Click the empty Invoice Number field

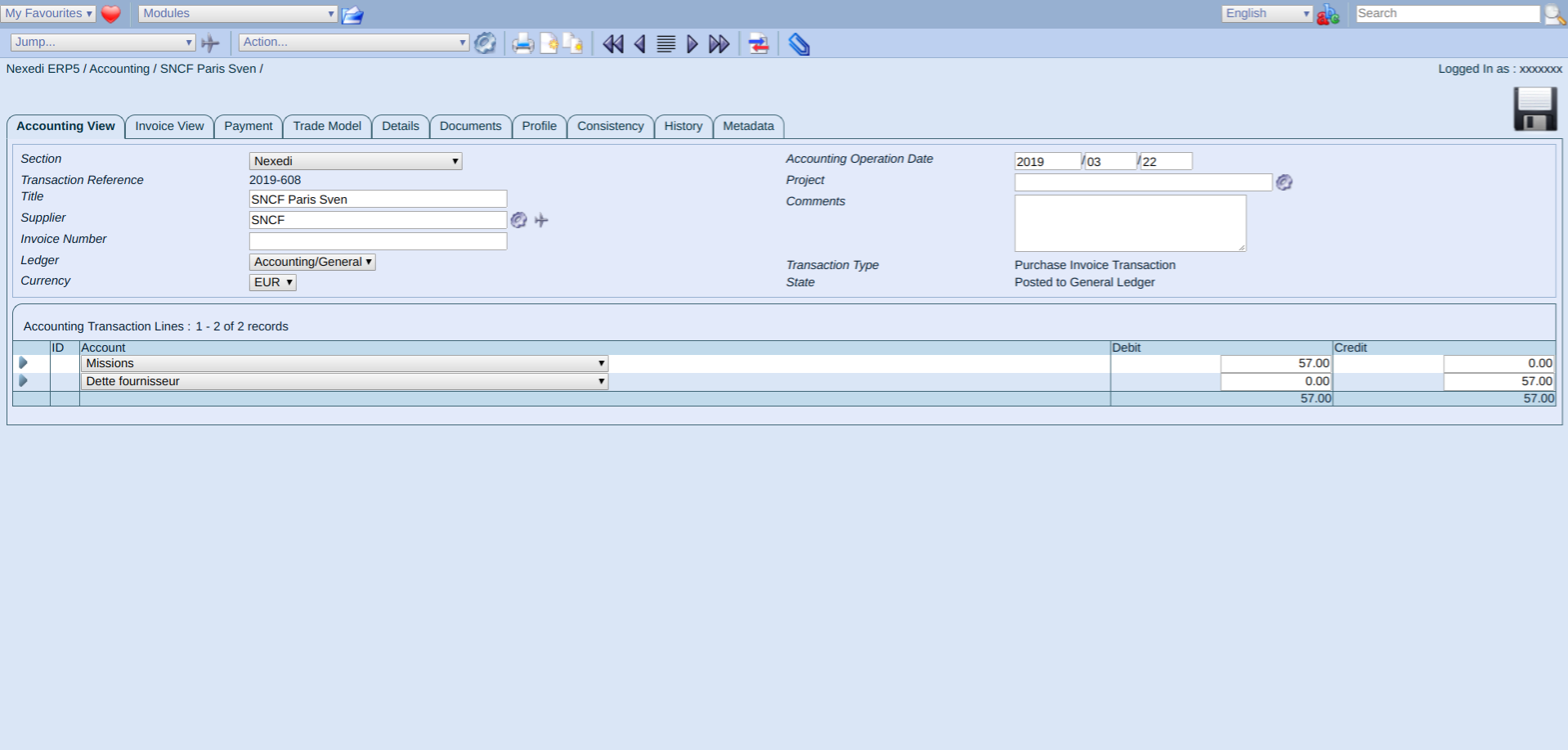(x=378, y=241)
